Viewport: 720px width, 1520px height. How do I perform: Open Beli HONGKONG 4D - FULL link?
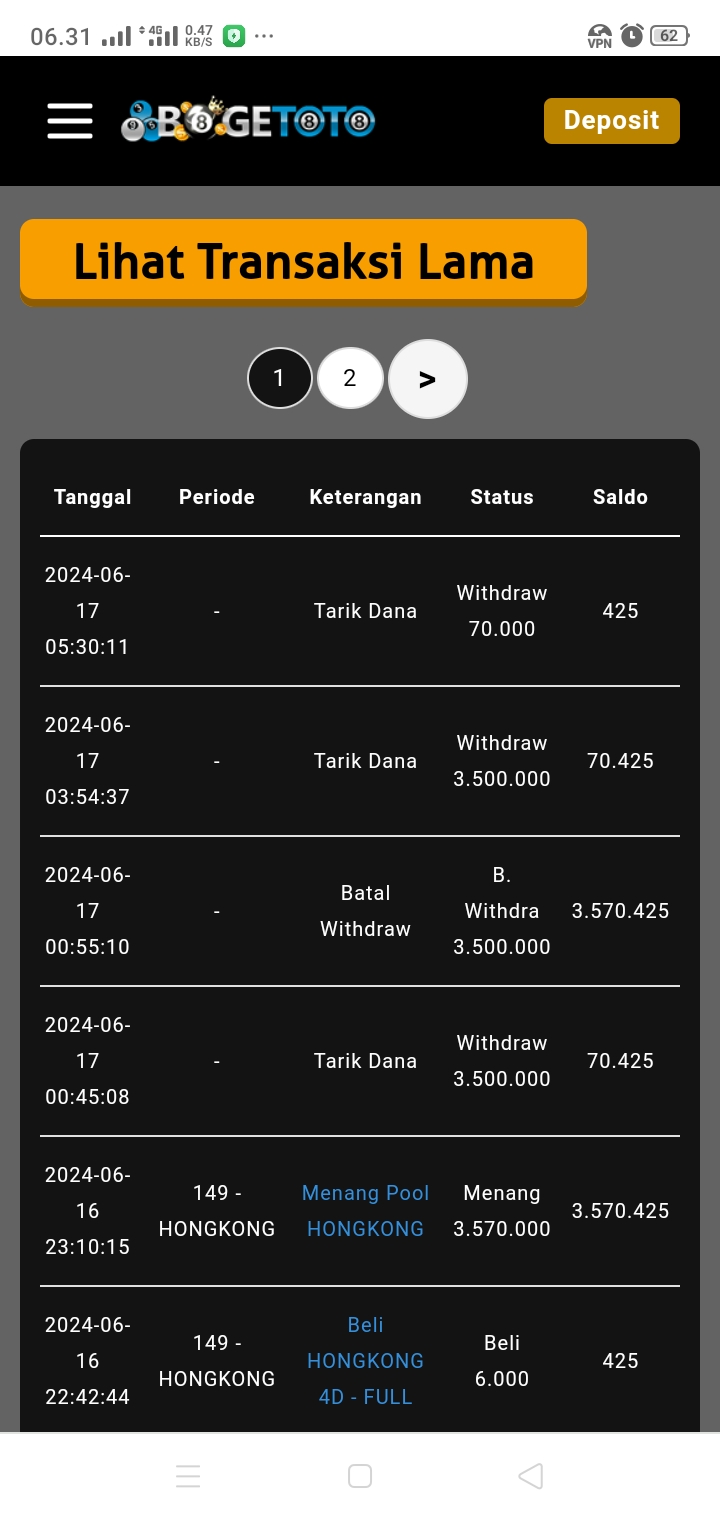click(x=365, y=1361)
